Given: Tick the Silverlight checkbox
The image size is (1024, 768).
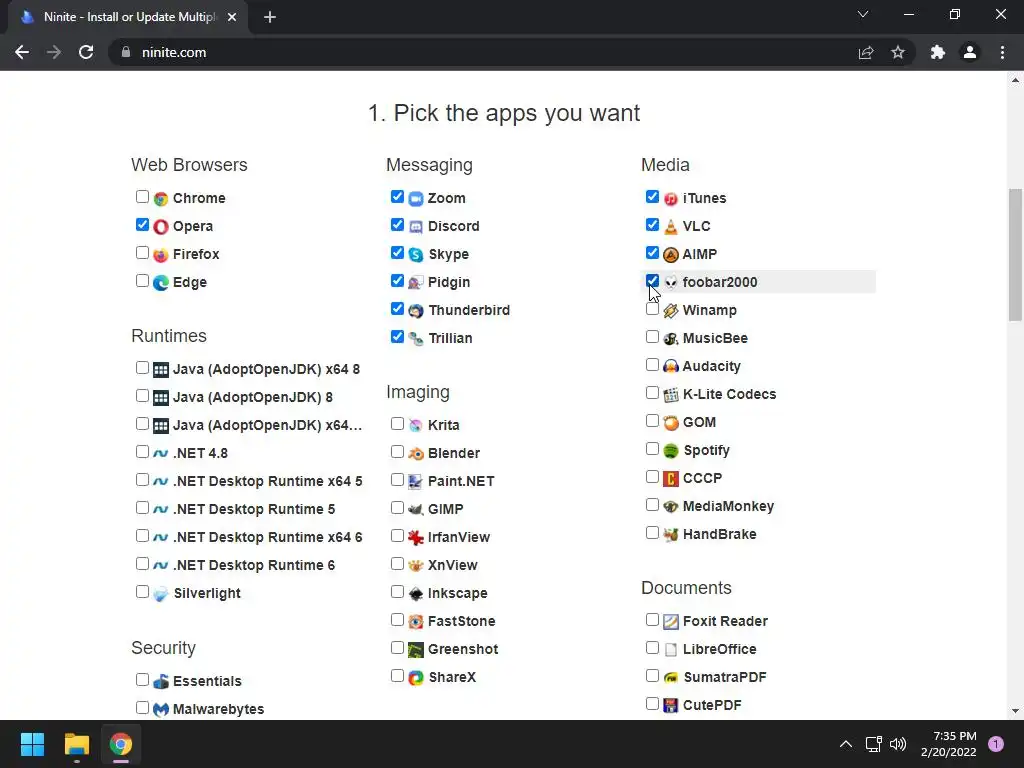Looking at the screenshot, I should 142,592.
